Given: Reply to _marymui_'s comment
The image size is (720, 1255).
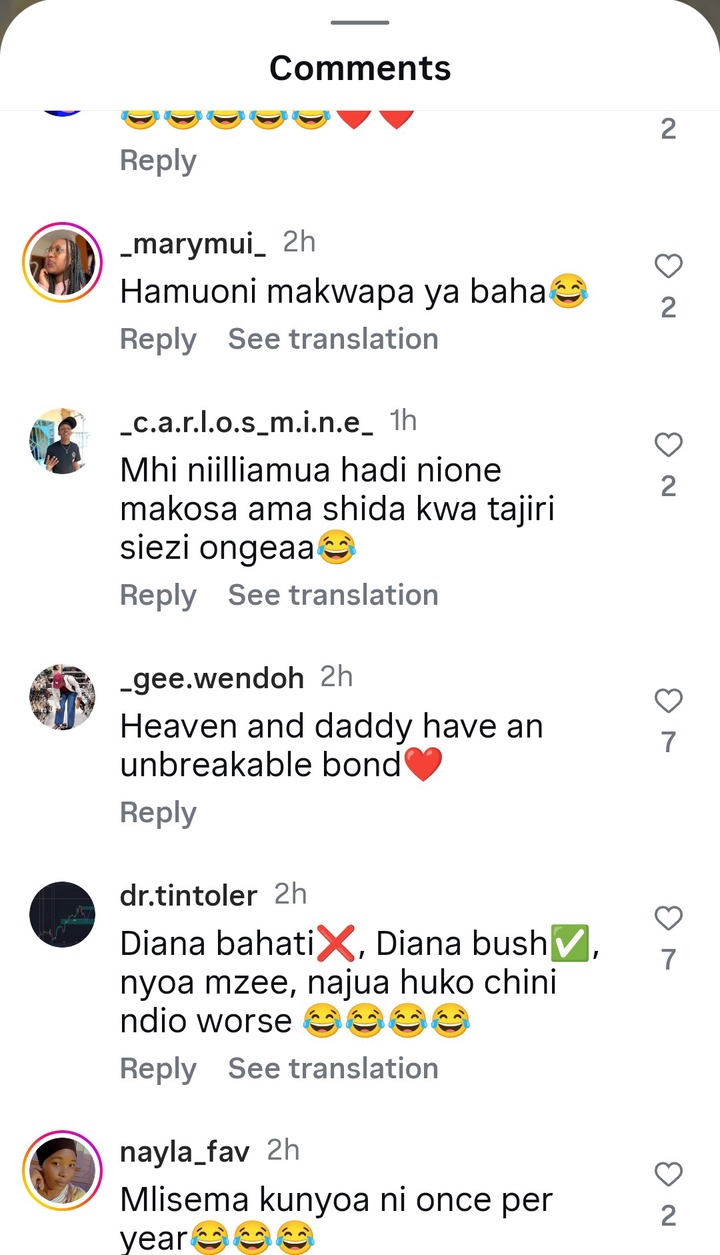Looking at the screenshot, I should point(158,339).
